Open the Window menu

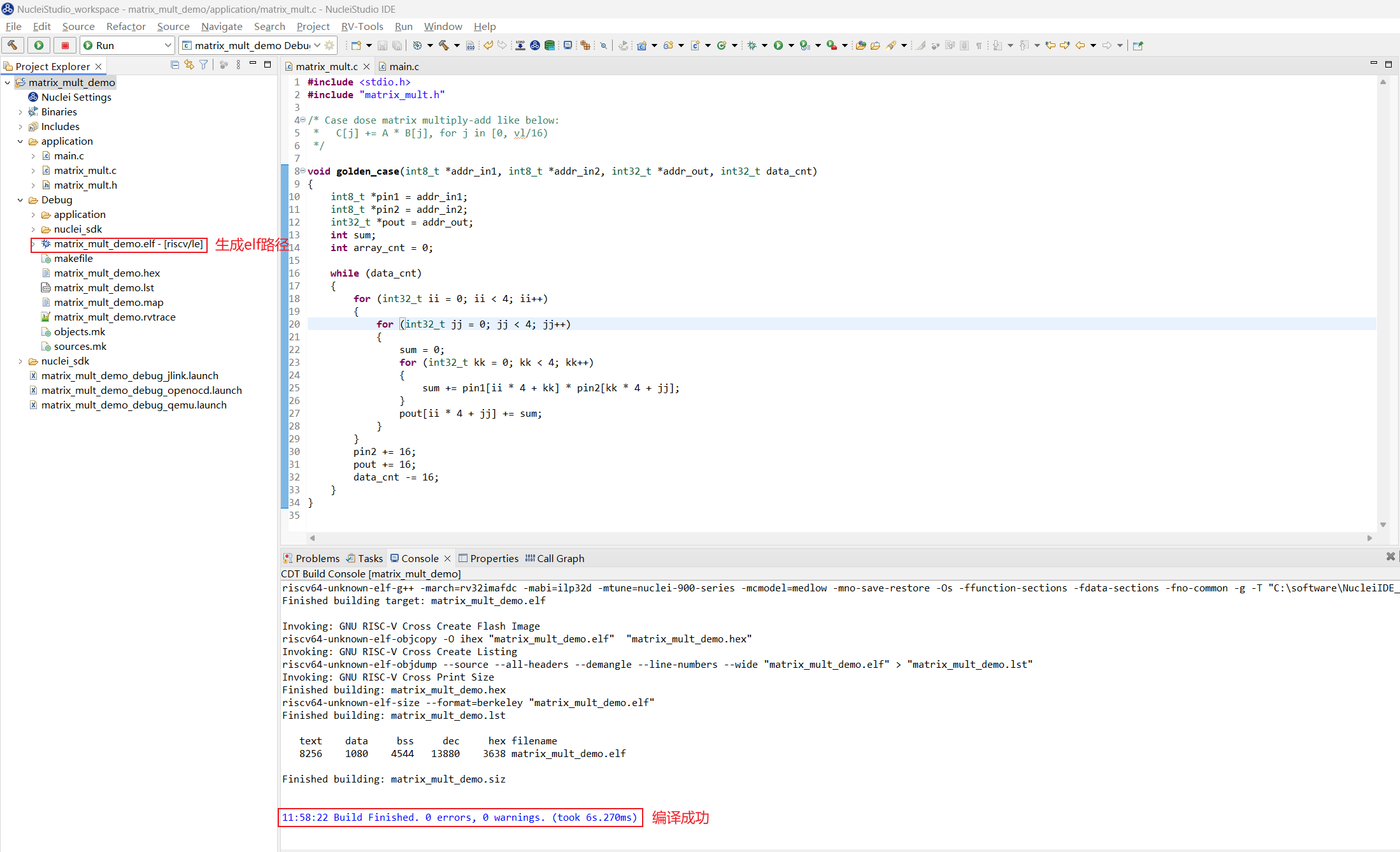[443, 26]
